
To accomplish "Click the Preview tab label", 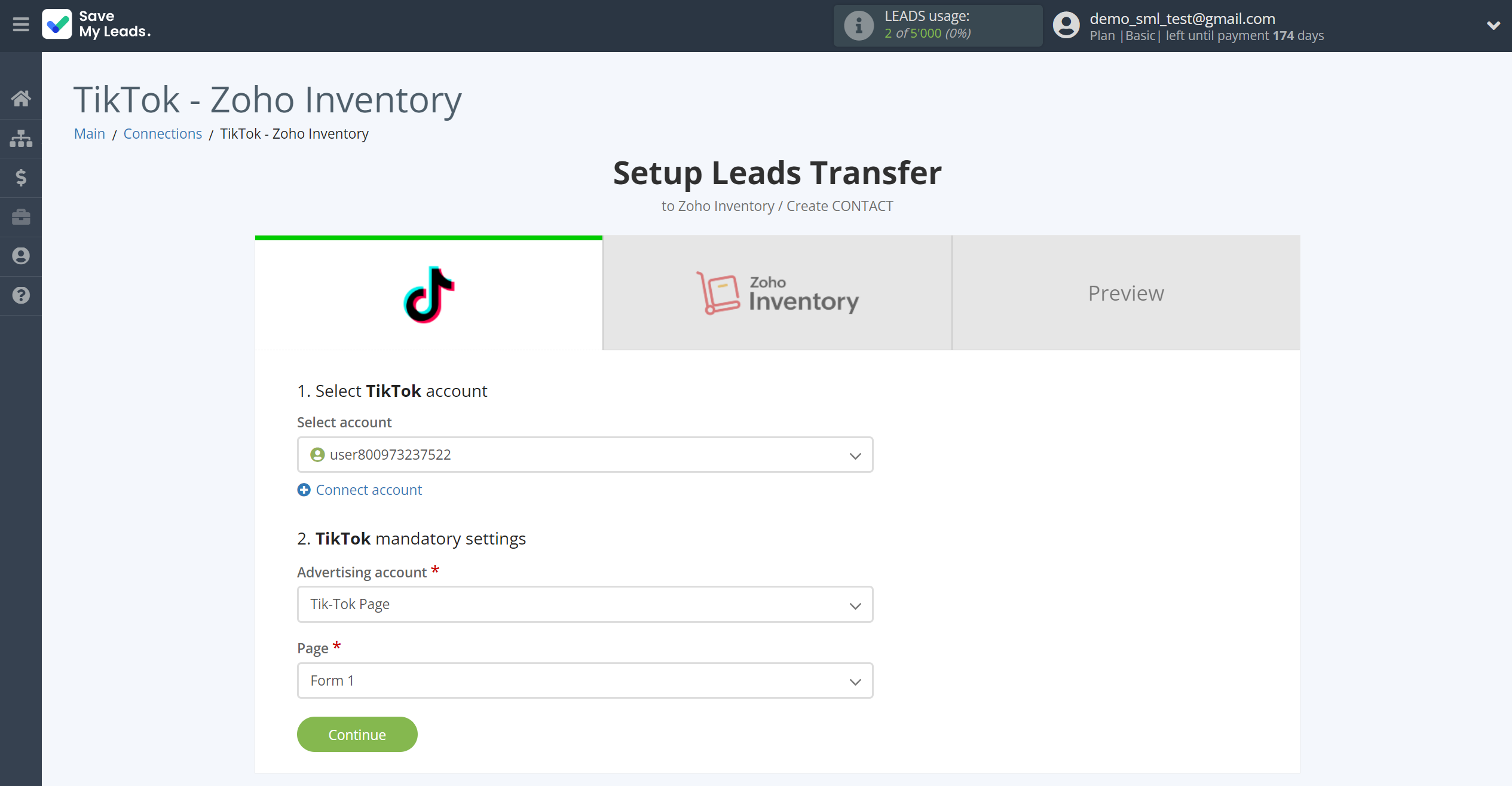I will 1126,293.
